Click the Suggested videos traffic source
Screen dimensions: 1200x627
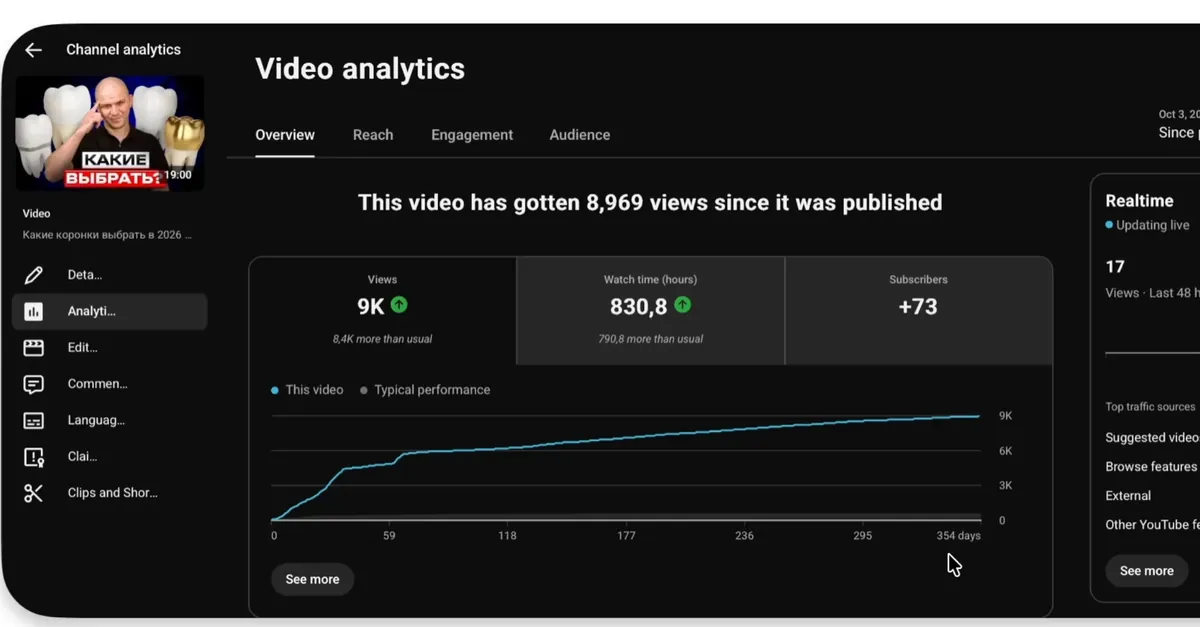pos(1152,438)
